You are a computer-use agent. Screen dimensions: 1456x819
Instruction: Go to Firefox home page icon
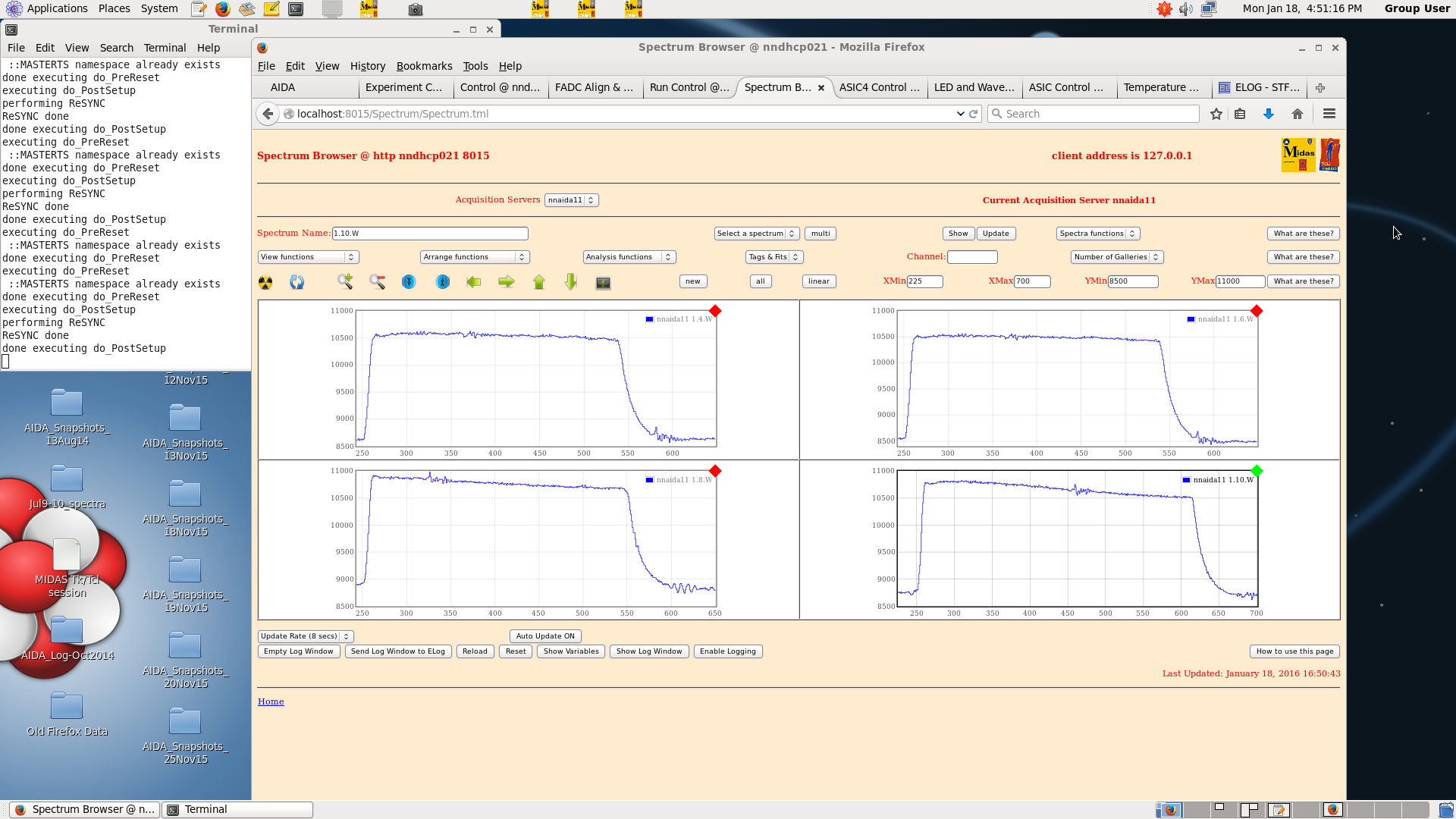(1298, 114)
